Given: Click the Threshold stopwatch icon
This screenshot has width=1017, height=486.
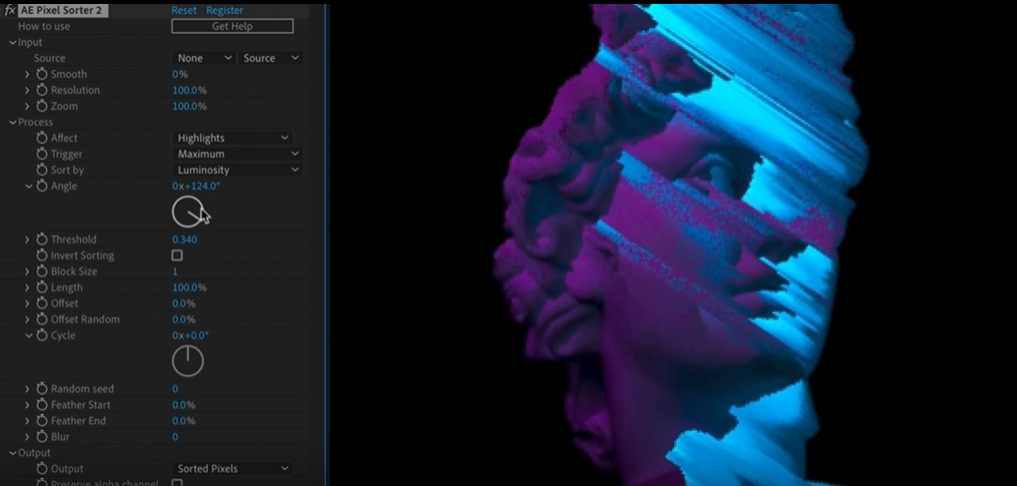Looking at the screenshot, I should click(42, 240).
